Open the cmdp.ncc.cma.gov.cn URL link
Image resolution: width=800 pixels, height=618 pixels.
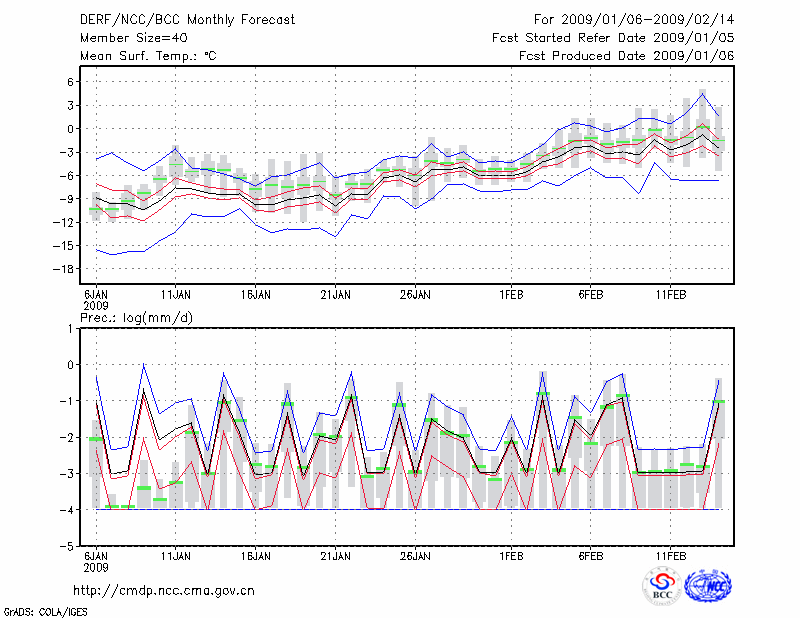pos(164,591)
